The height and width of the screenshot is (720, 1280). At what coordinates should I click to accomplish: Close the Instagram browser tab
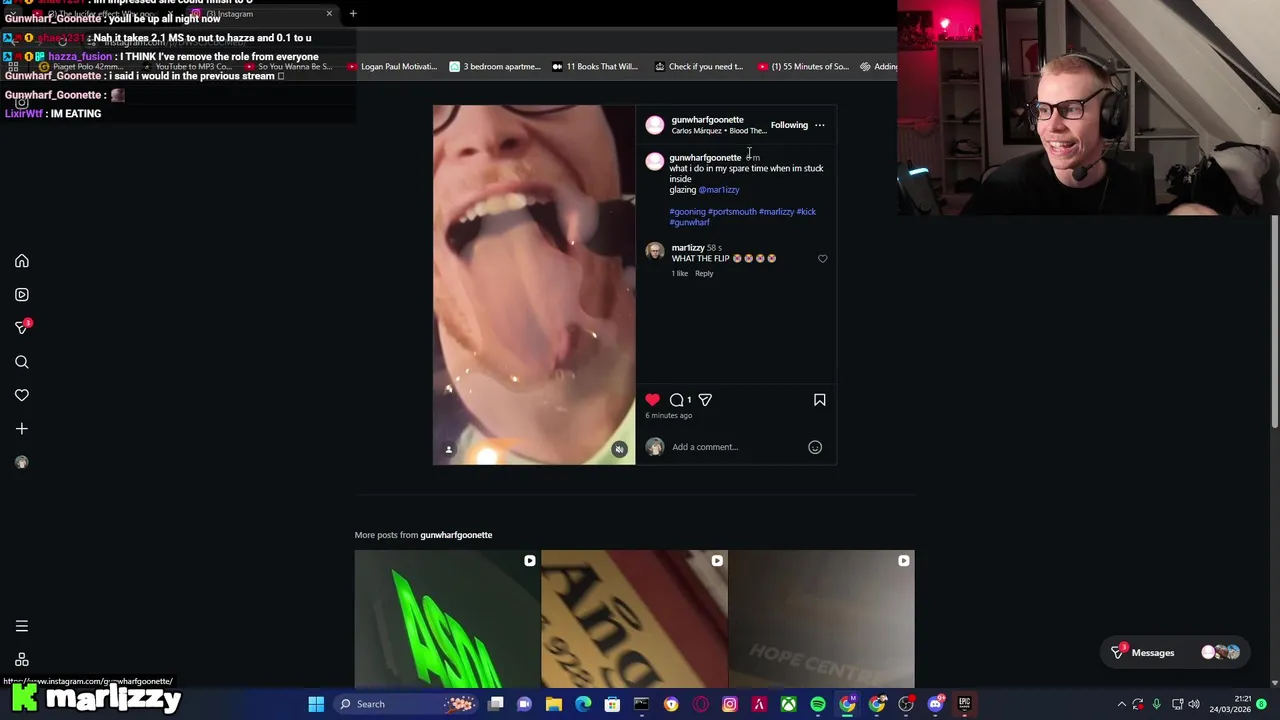point(329,14)
